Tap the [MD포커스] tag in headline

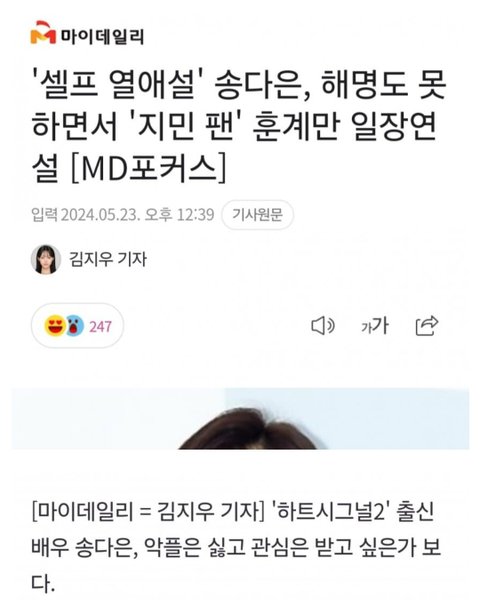[x=148, y=168]
